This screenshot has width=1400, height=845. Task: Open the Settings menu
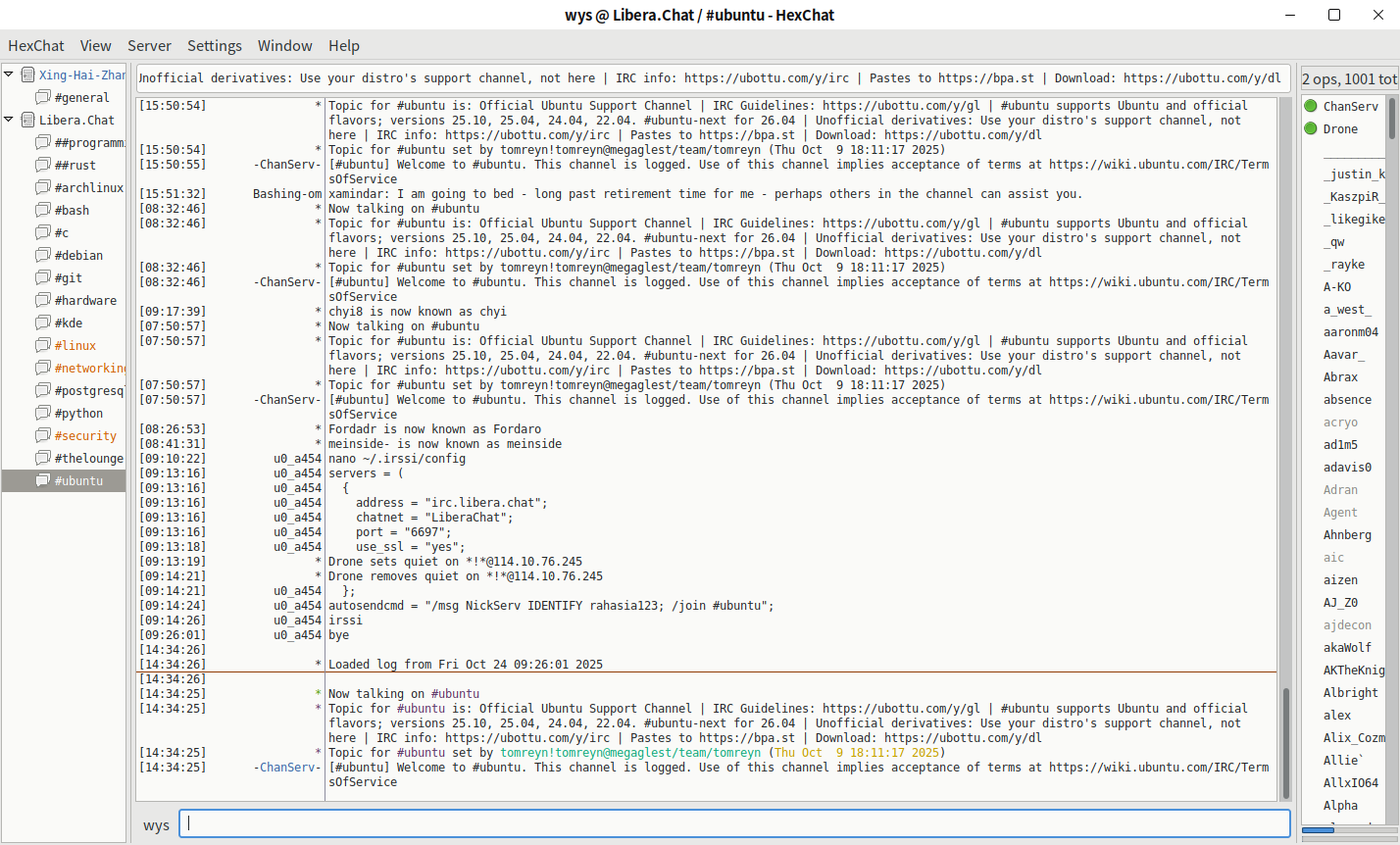pos(214,45)
